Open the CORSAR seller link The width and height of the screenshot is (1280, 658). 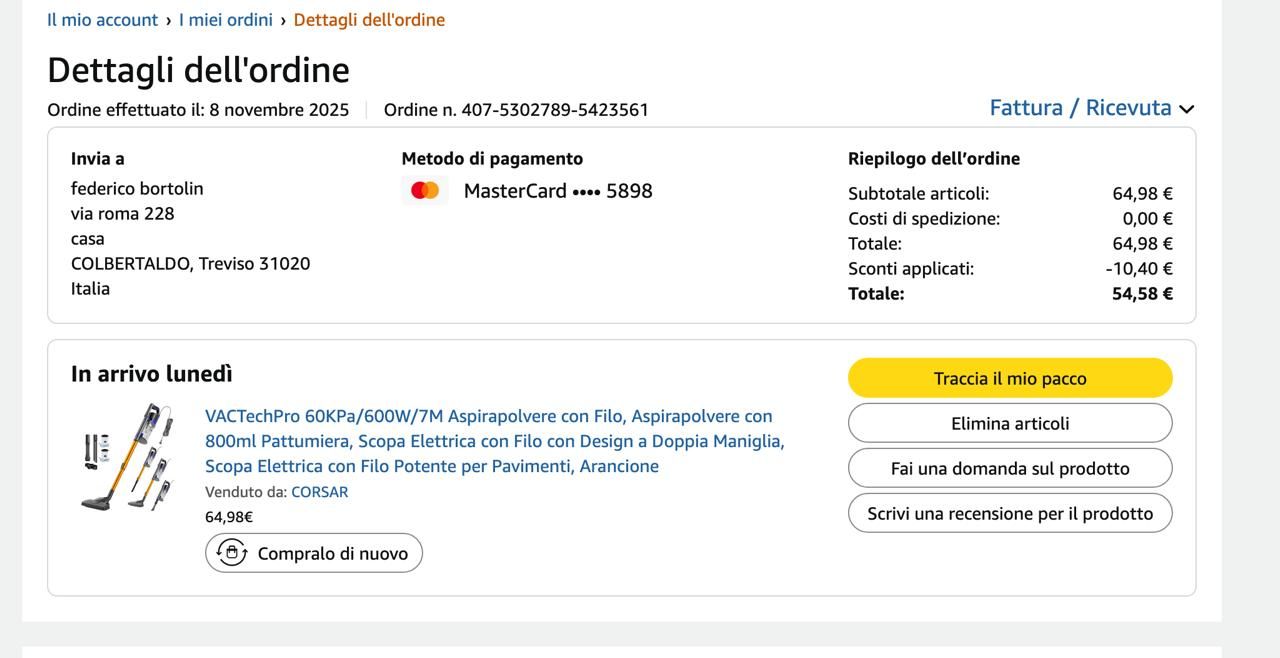click(319, 492)
